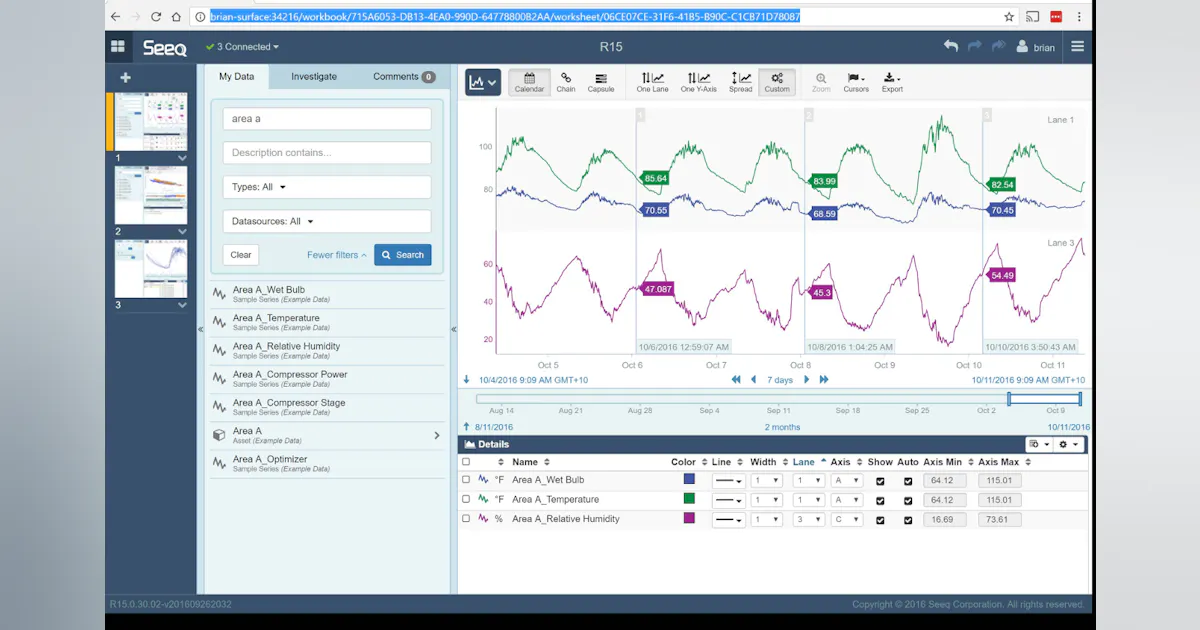
Task: Open the Datasources: All dropdown
Action: (327, 221)
